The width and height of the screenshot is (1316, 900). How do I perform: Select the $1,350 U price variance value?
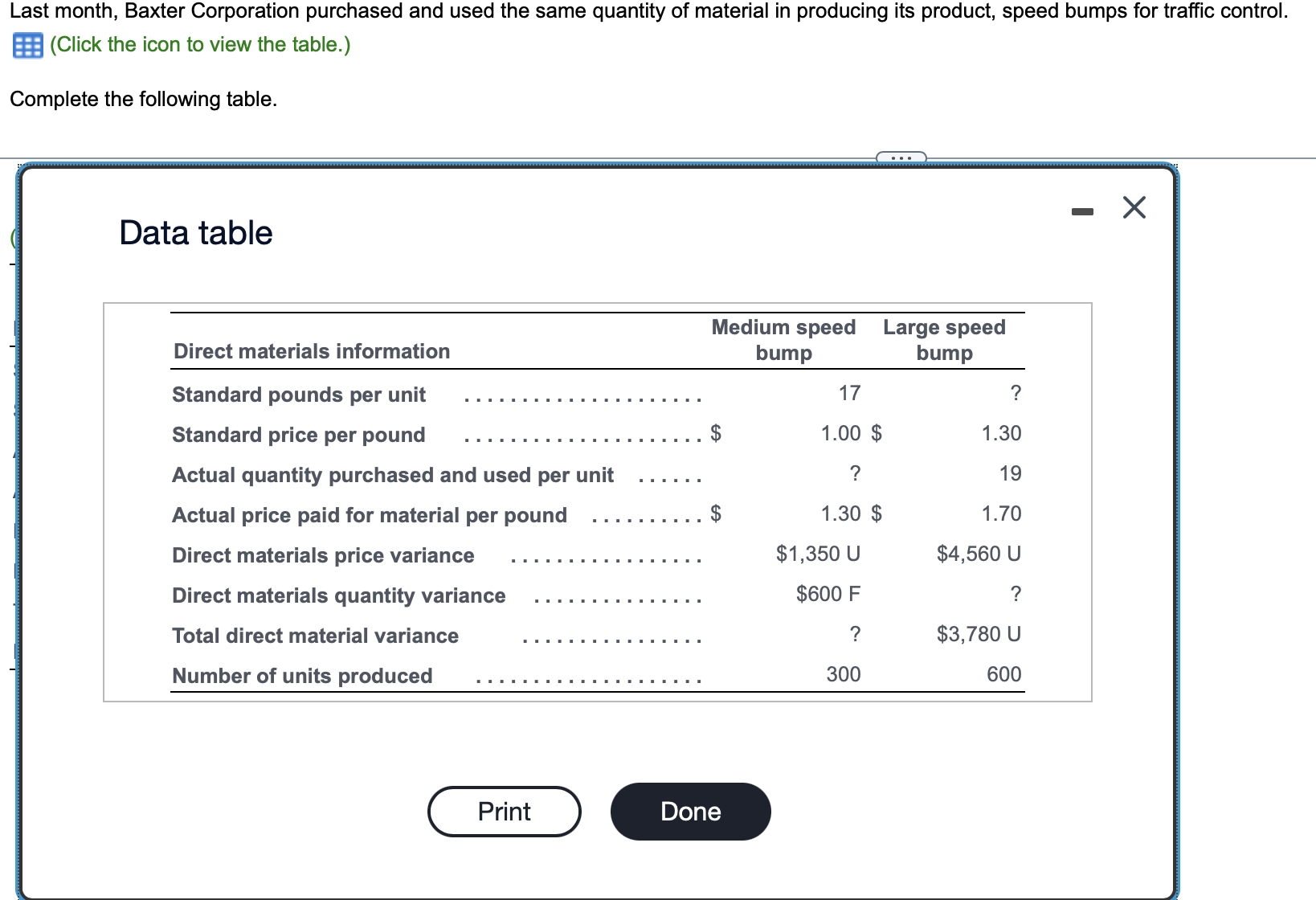(818, 554)
